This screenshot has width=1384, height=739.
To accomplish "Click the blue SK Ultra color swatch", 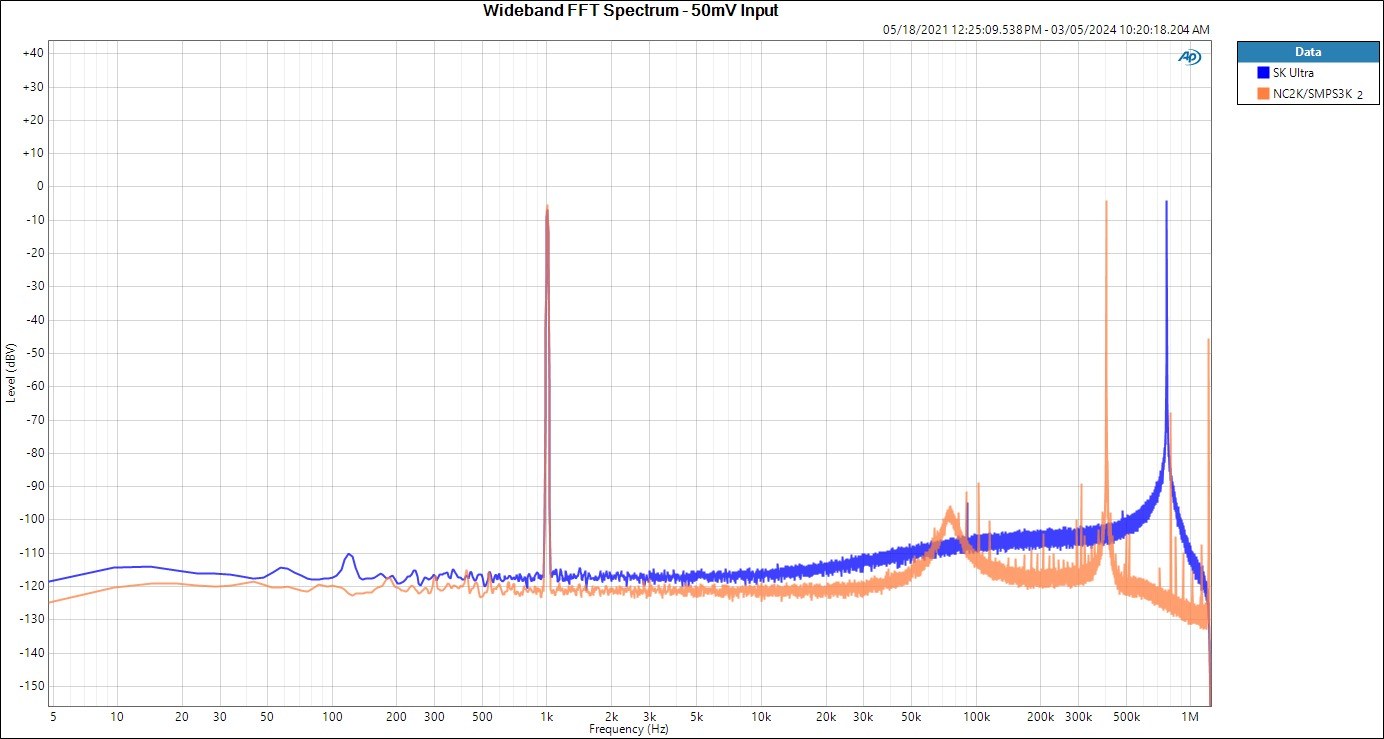I will click(x=1262, y=73).
